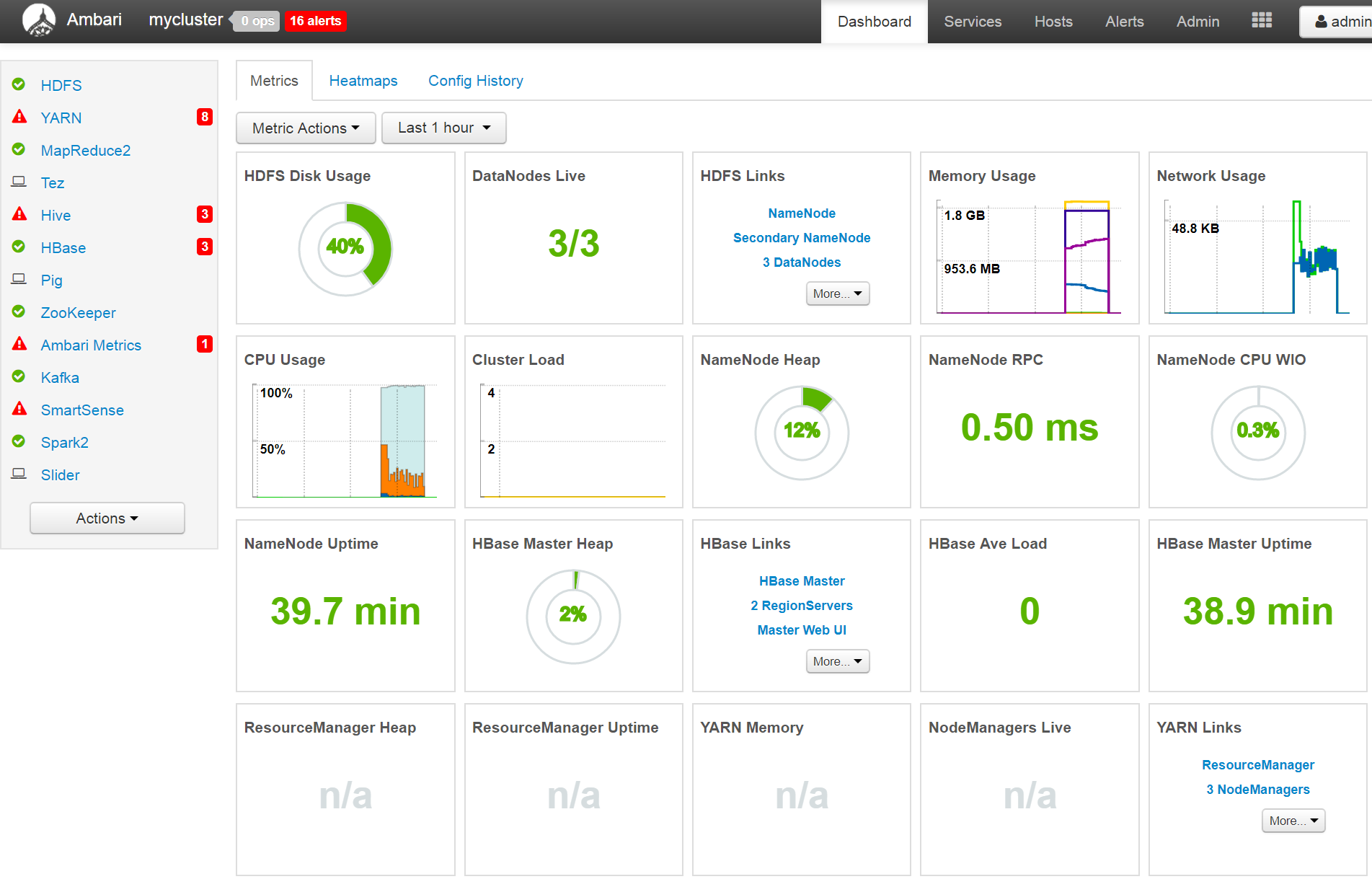Click the SmartSense red alert icon
The image size is (1372, 892).
19,409
